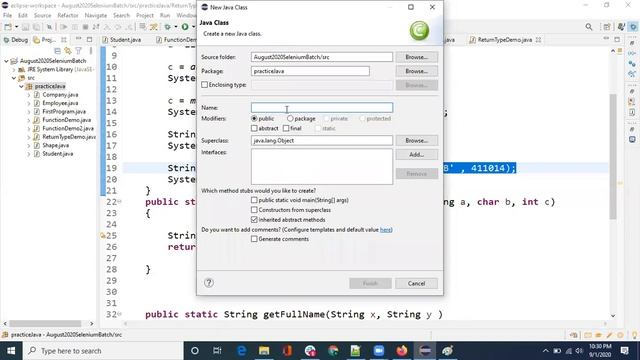Click Browse next to Source folder

(x=416, y=57)
